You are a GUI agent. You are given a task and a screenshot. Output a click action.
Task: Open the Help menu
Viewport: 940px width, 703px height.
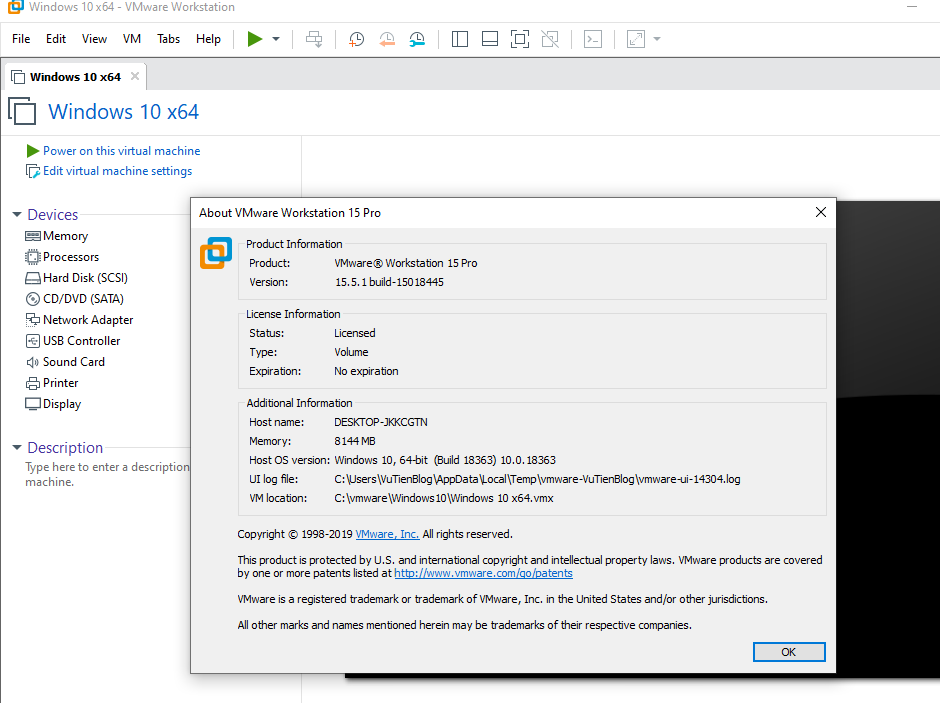click(x=208, y=39)
